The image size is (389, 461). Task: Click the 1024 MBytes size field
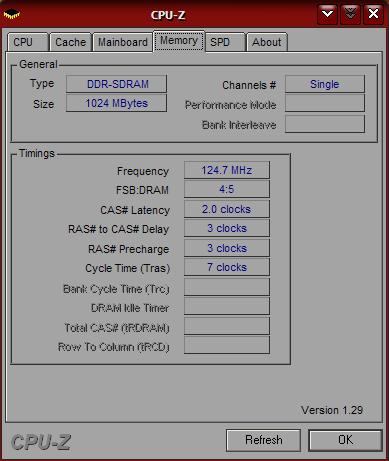tap(116, 103)
